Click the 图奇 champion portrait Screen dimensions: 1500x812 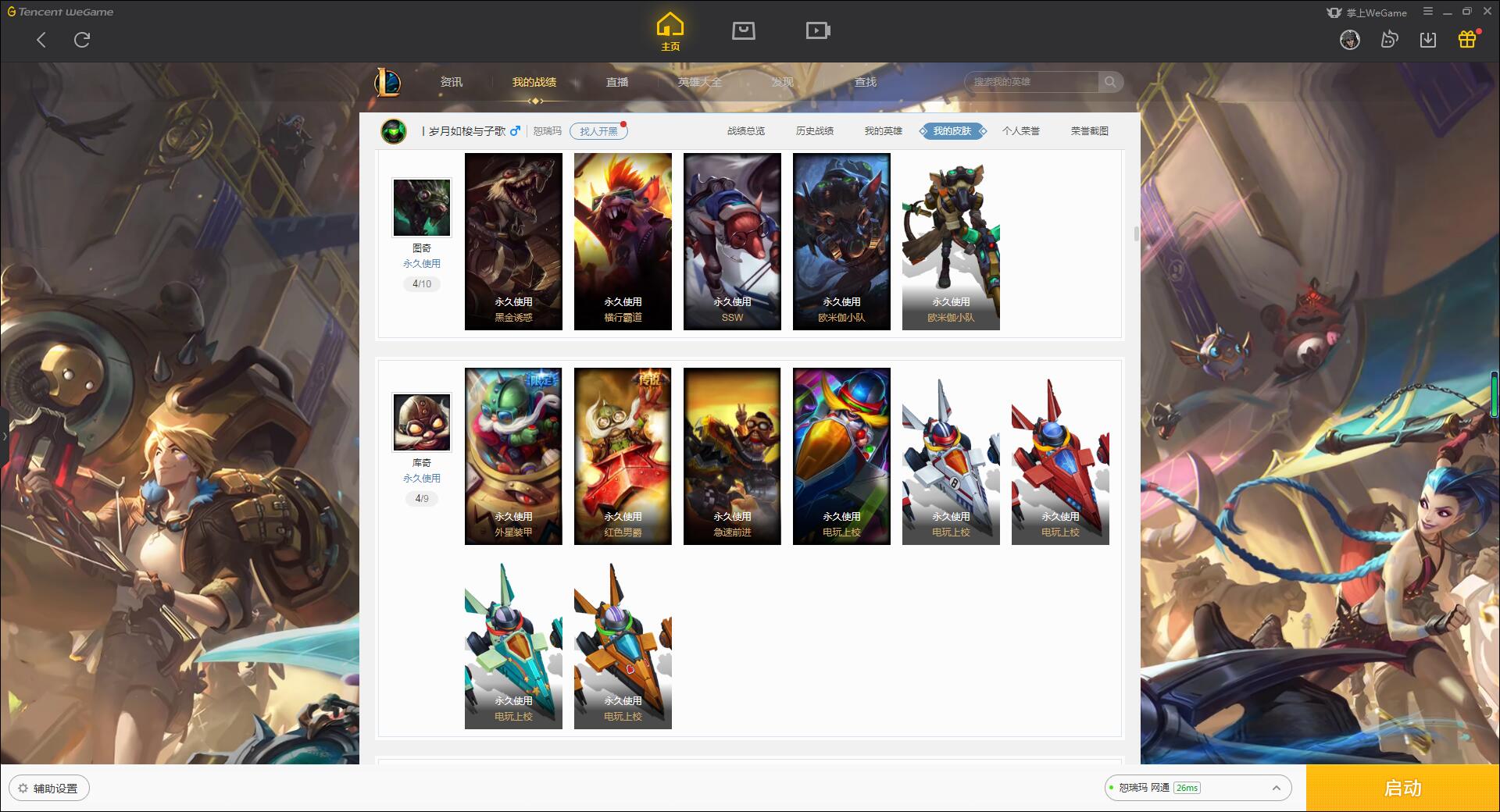point(421,207)
